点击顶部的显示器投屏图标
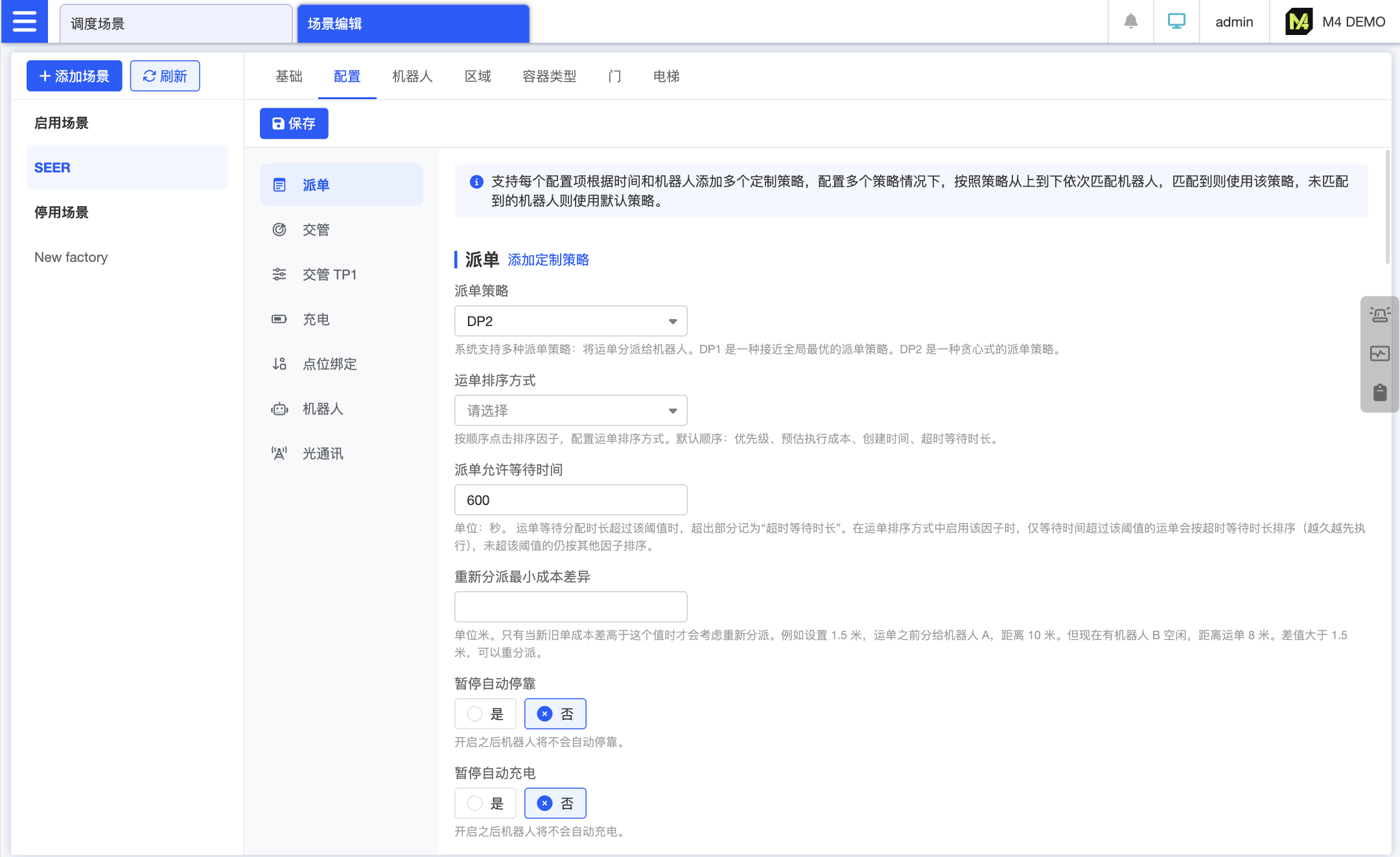The width and height of the screenshot is (1400, 857). tap(1176, 21)
